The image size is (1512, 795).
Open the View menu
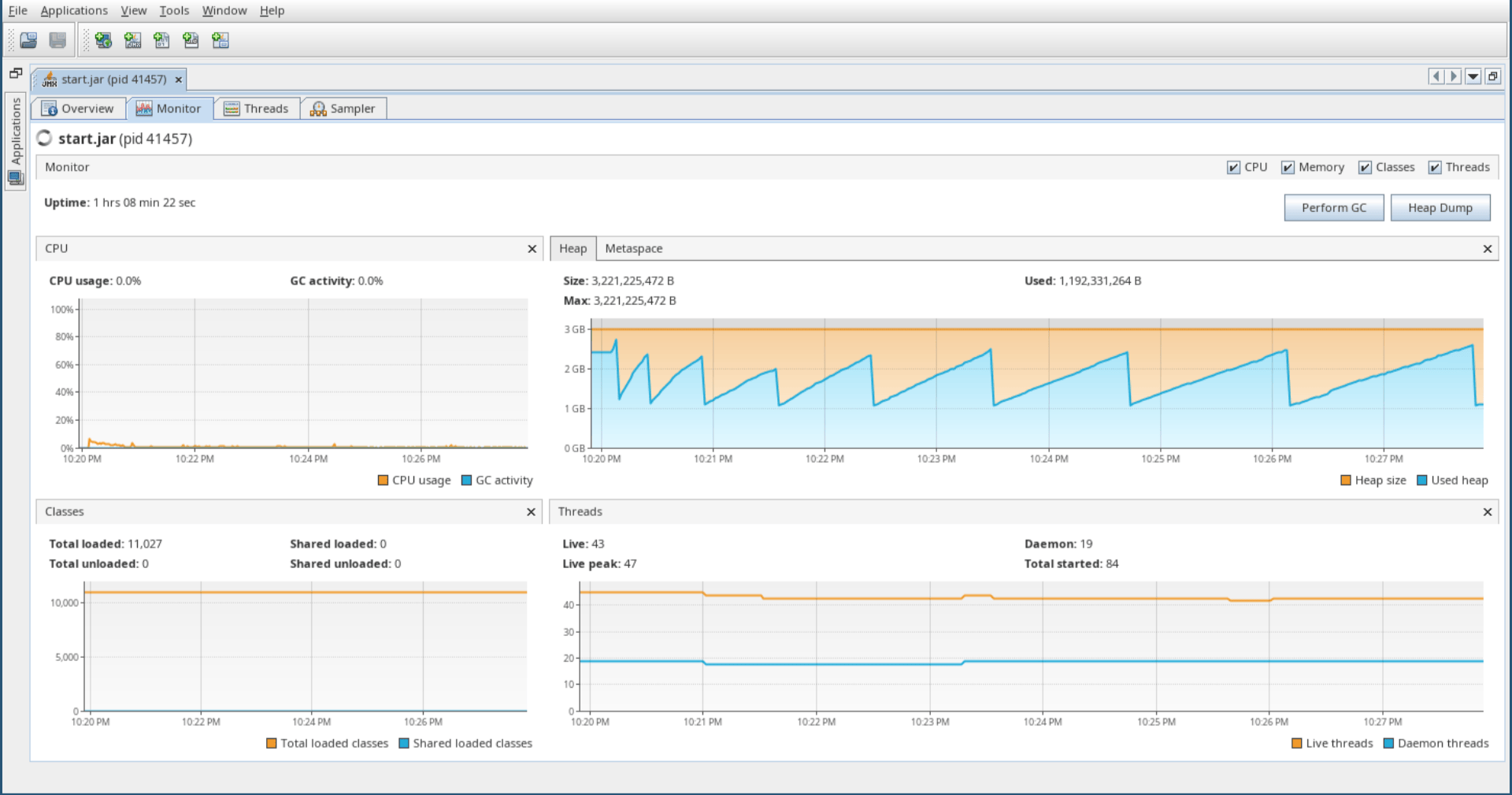133,10
